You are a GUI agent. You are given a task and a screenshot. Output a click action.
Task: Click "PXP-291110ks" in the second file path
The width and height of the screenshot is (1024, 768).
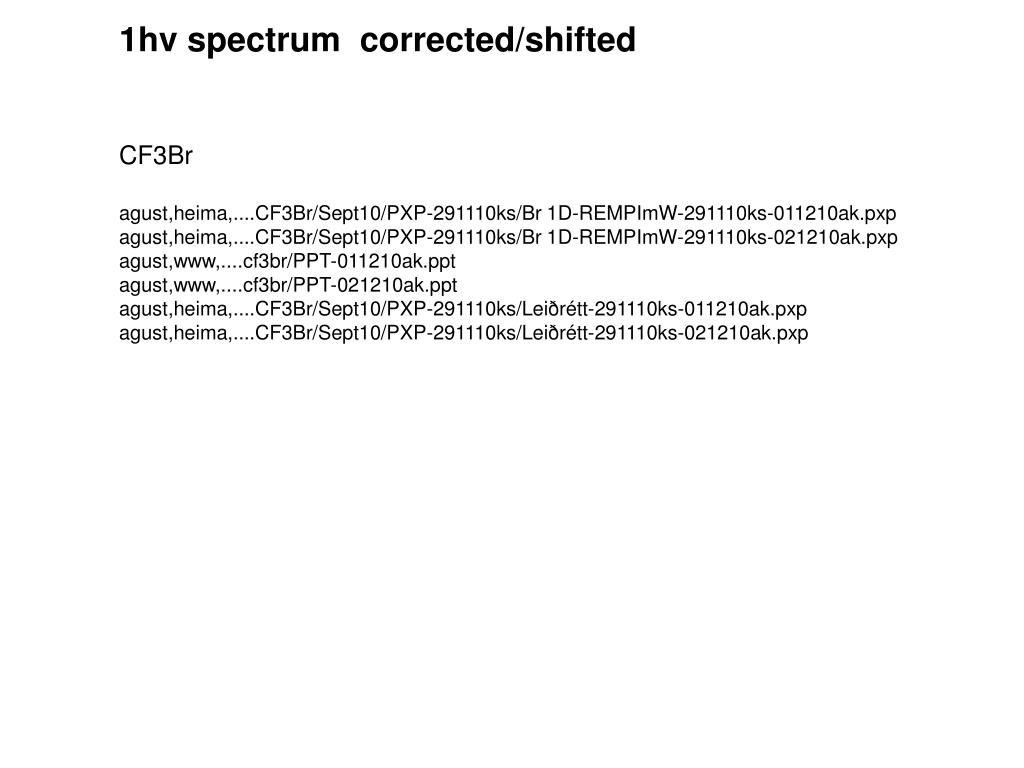[x=451, y=238]
